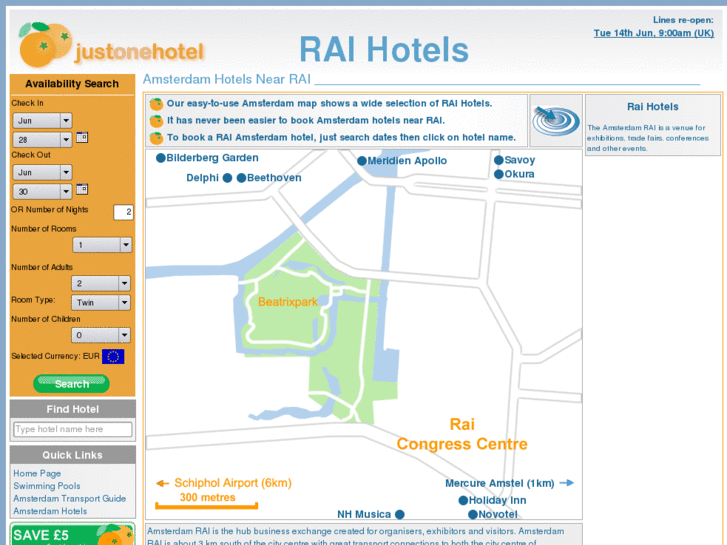Click the Number of Nights input field

click(123, 212)
